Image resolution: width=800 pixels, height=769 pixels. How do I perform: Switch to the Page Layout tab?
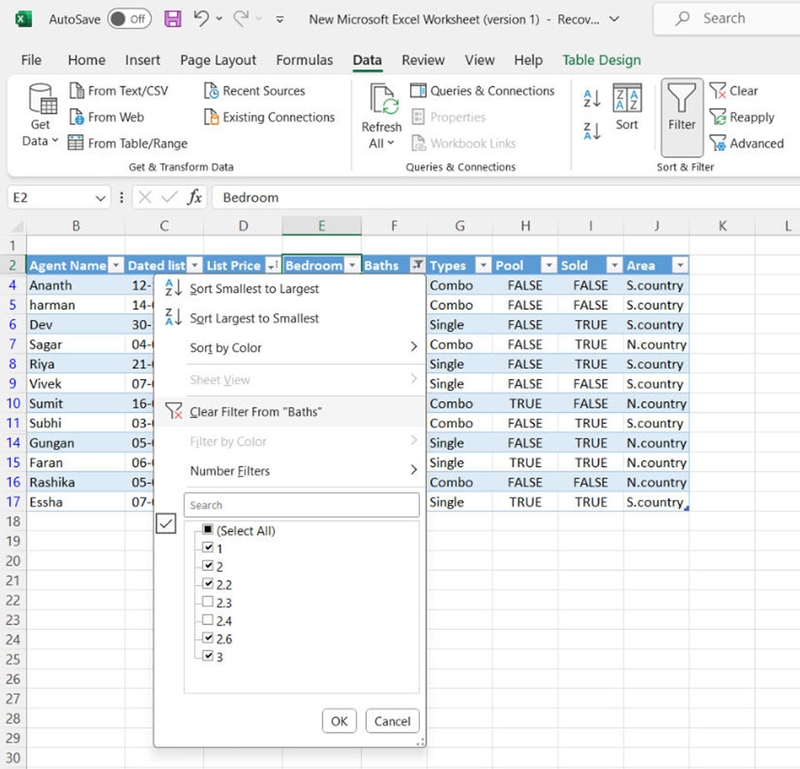tap(218, 60)
